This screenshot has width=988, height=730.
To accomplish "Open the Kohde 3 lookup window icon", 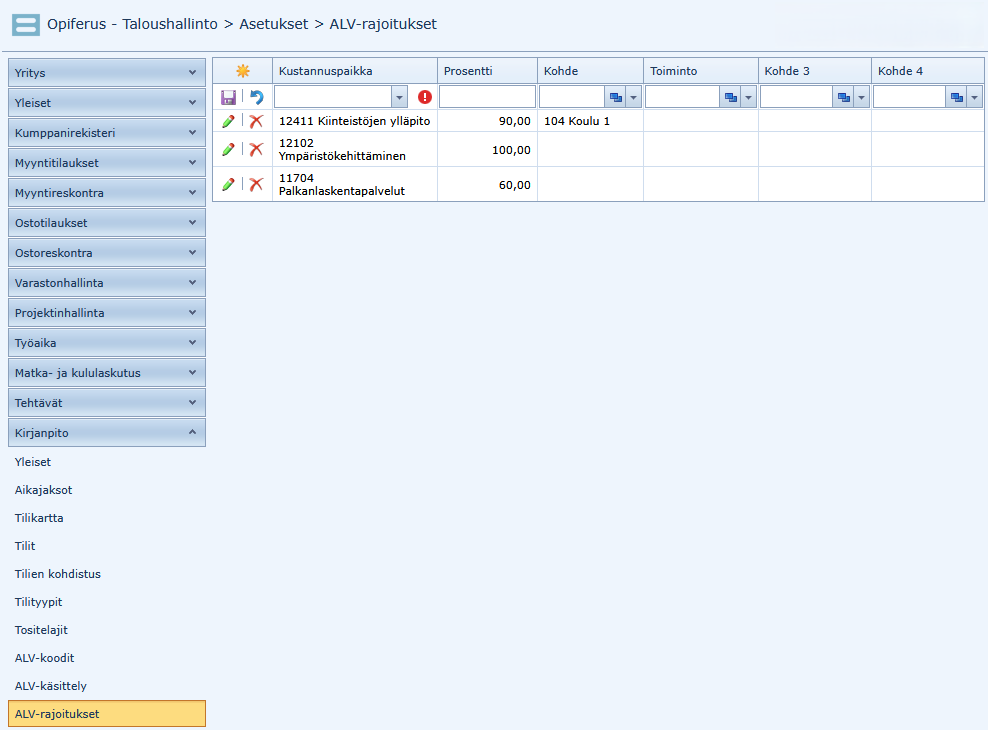I will tap(844, 97).
